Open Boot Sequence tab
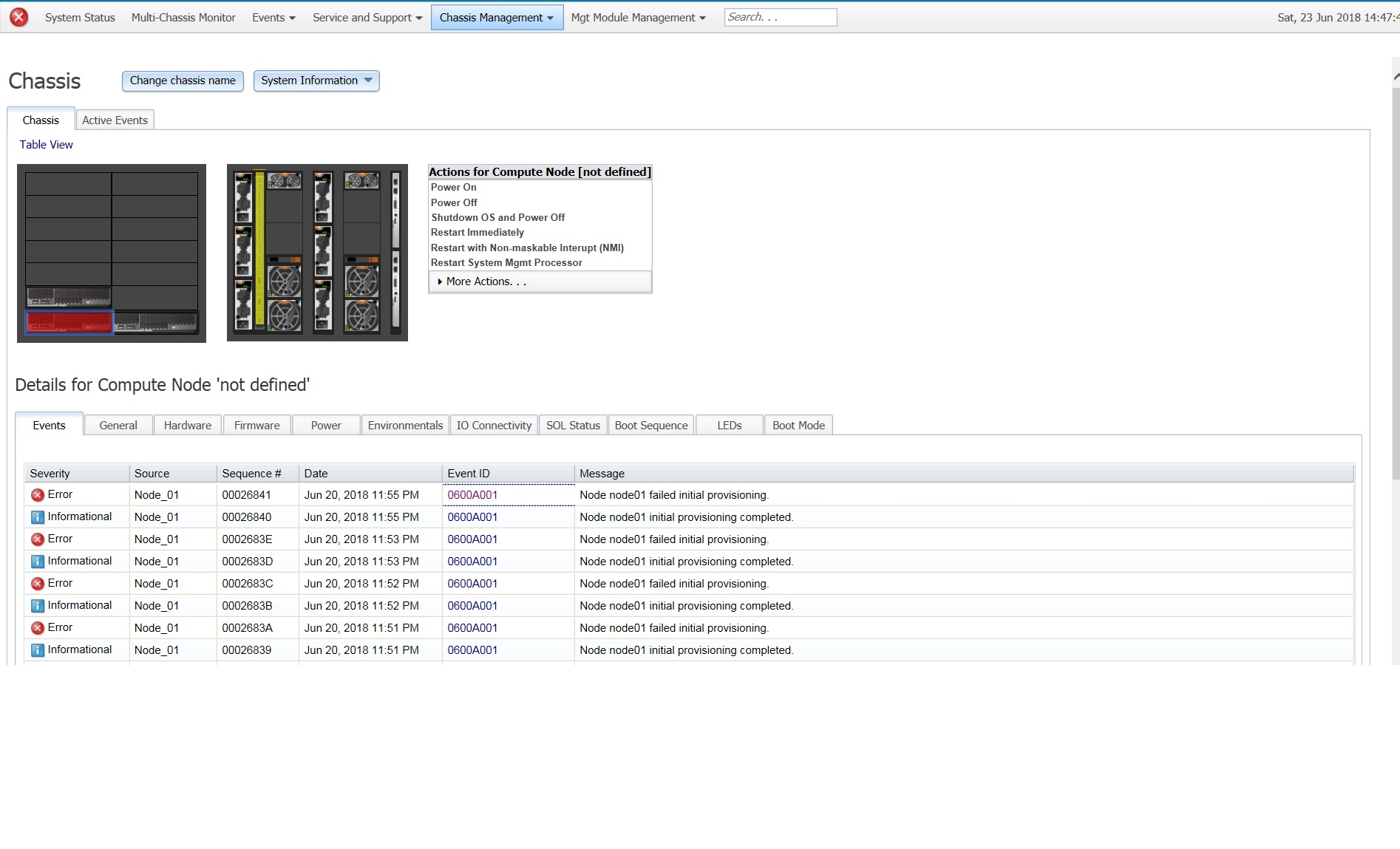Screen dimensions: 1400x849 (651, 425)
